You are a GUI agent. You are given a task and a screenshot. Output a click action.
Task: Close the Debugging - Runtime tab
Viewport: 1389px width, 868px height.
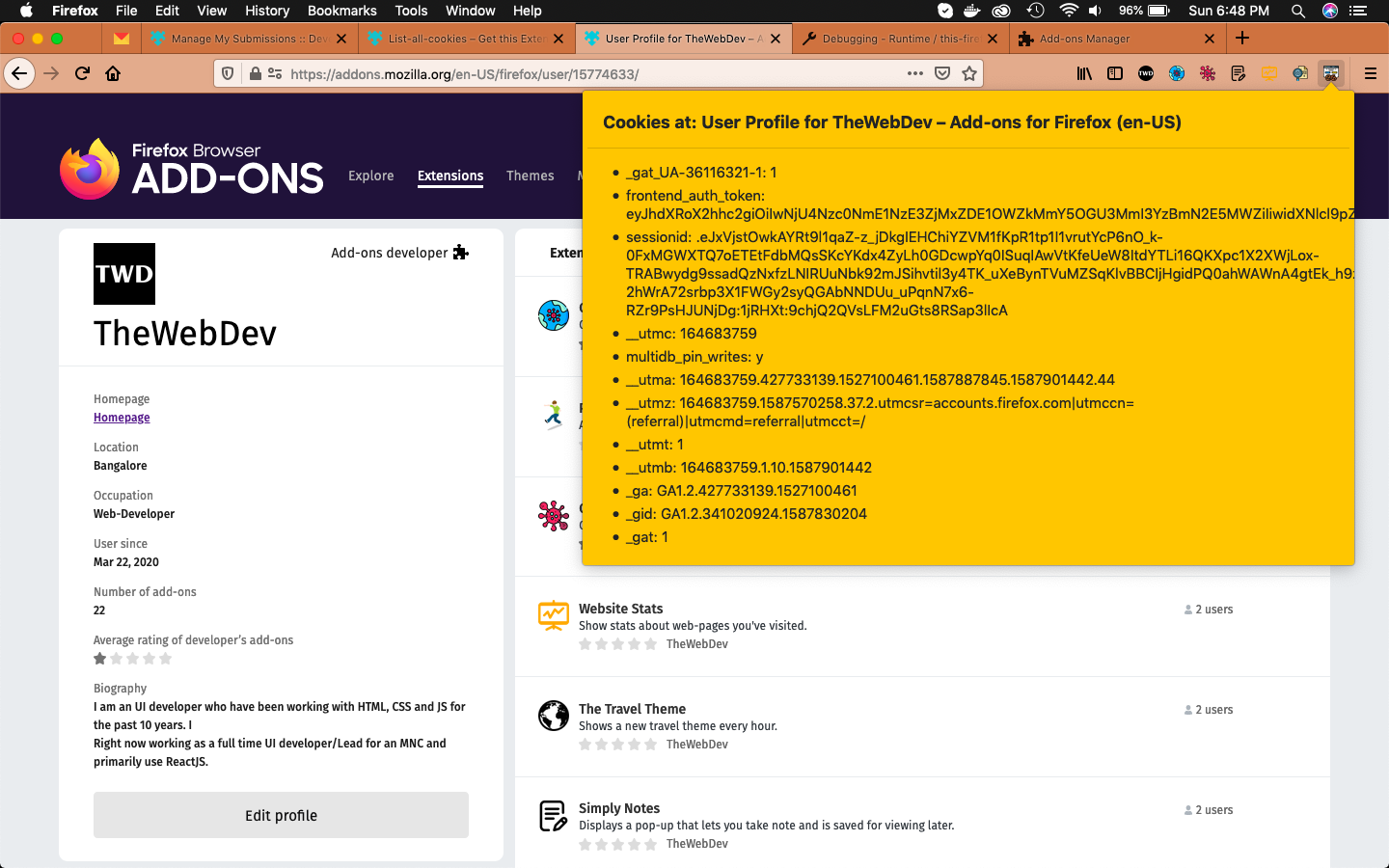click(993, 39)
